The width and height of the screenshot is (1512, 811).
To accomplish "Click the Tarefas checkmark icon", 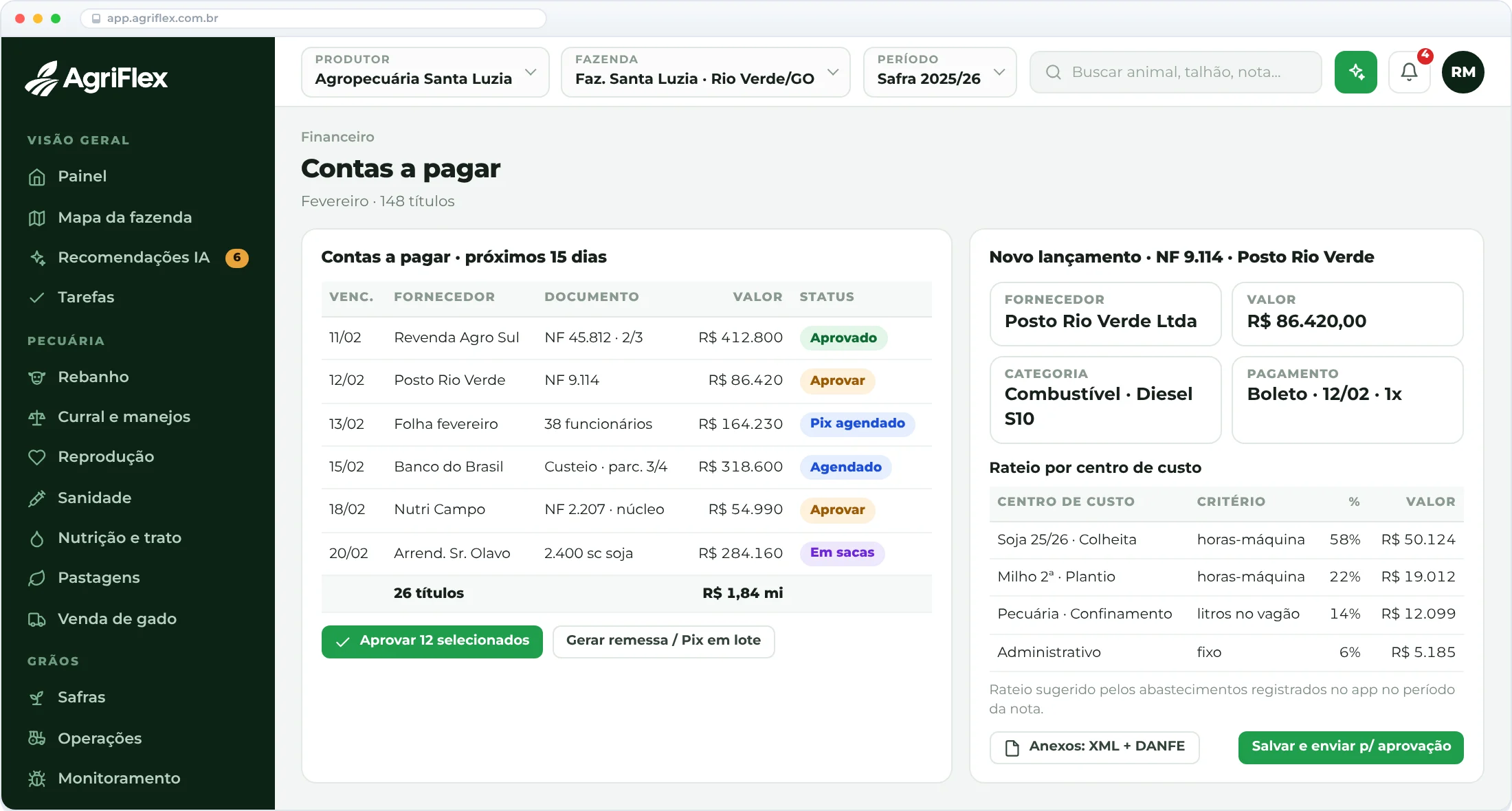I will [x=37, y=298].
